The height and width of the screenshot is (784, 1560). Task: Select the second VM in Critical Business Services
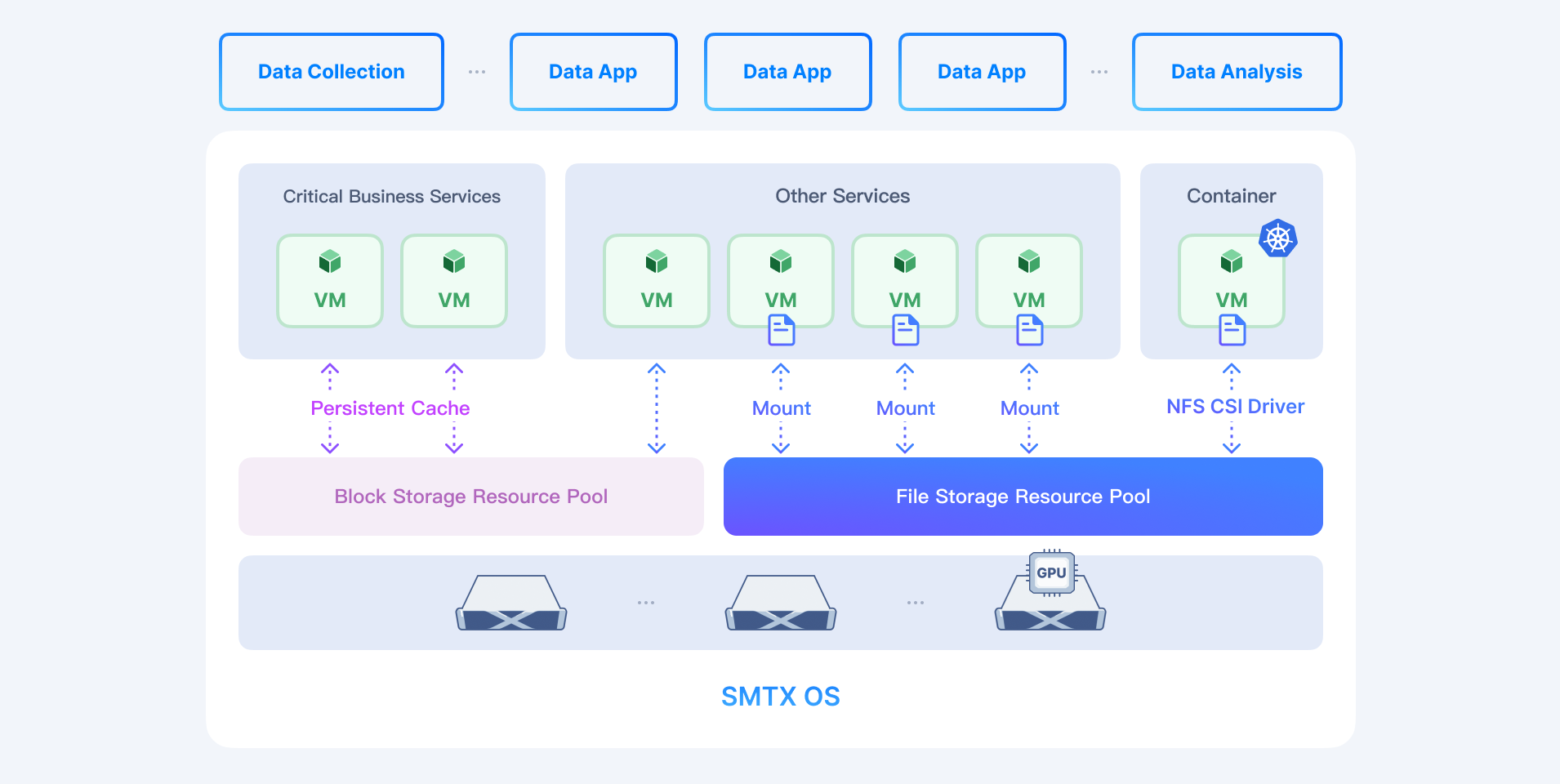[x=454, y=281]
